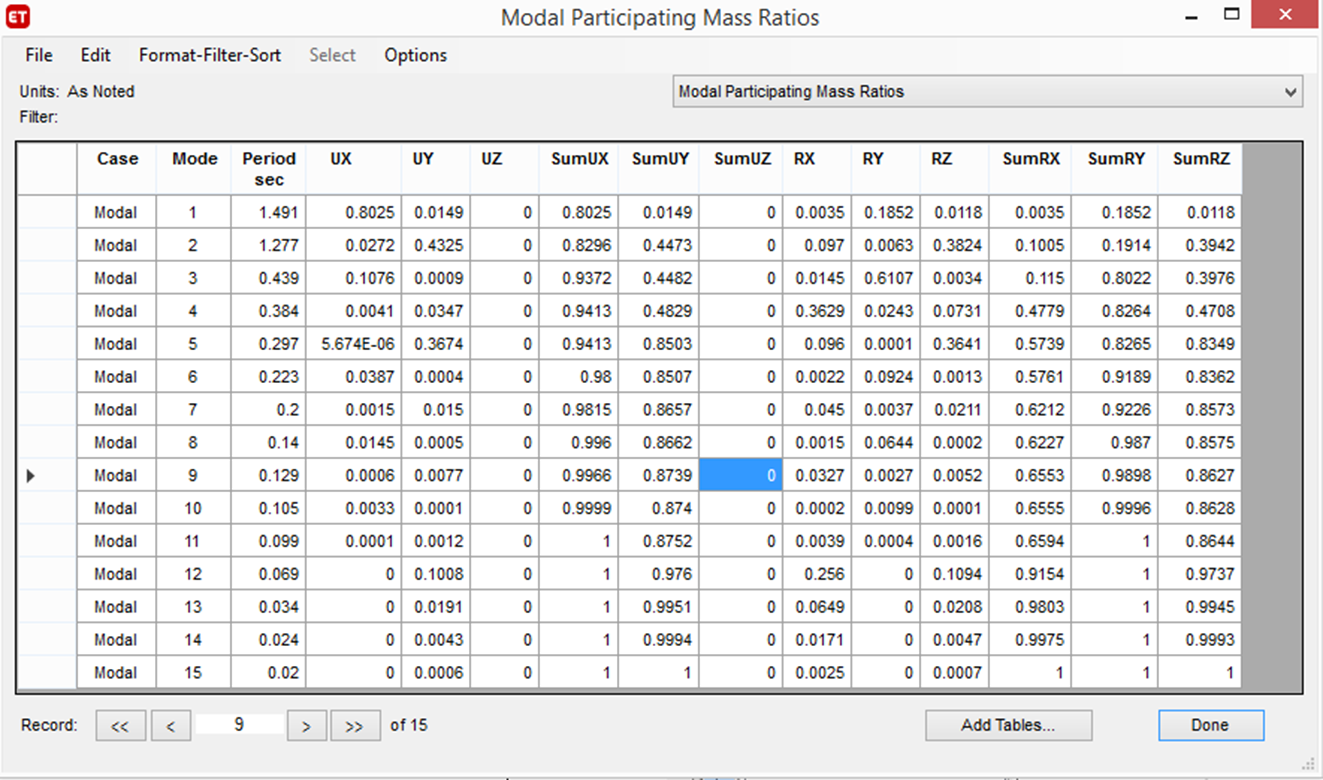1323x780 pixels.
Task: Select the highlighted SumUZ cell in mode 9
Action: tap(740, 476)
